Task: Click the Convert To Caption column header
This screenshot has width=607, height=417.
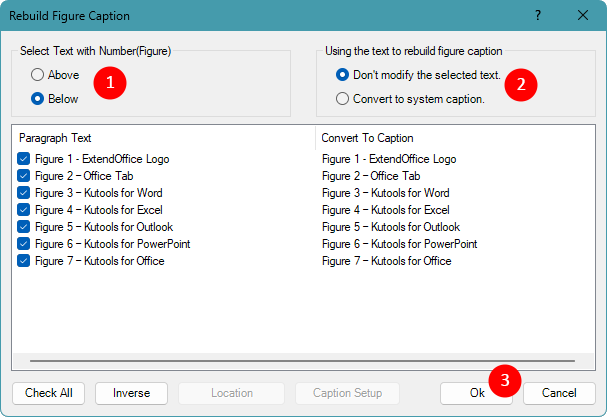Action: (x=455, y=138)
